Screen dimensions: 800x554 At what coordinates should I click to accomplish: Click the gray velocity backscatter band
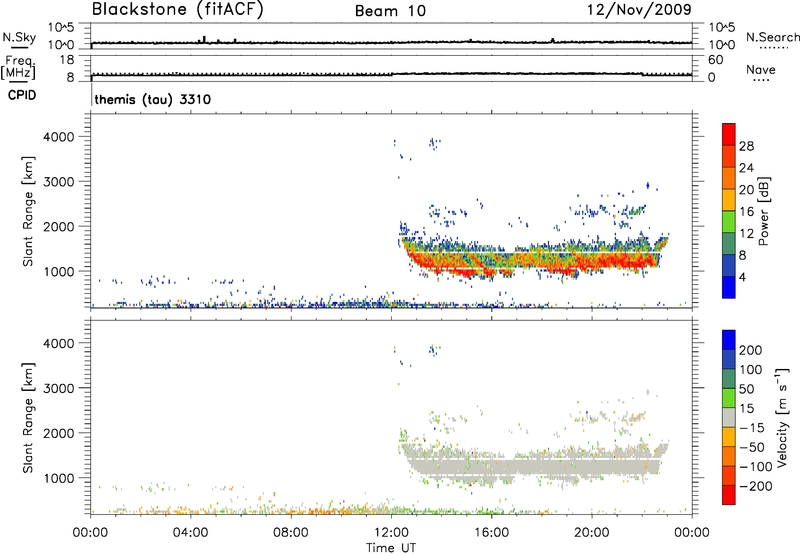click(x=533, y=465)
